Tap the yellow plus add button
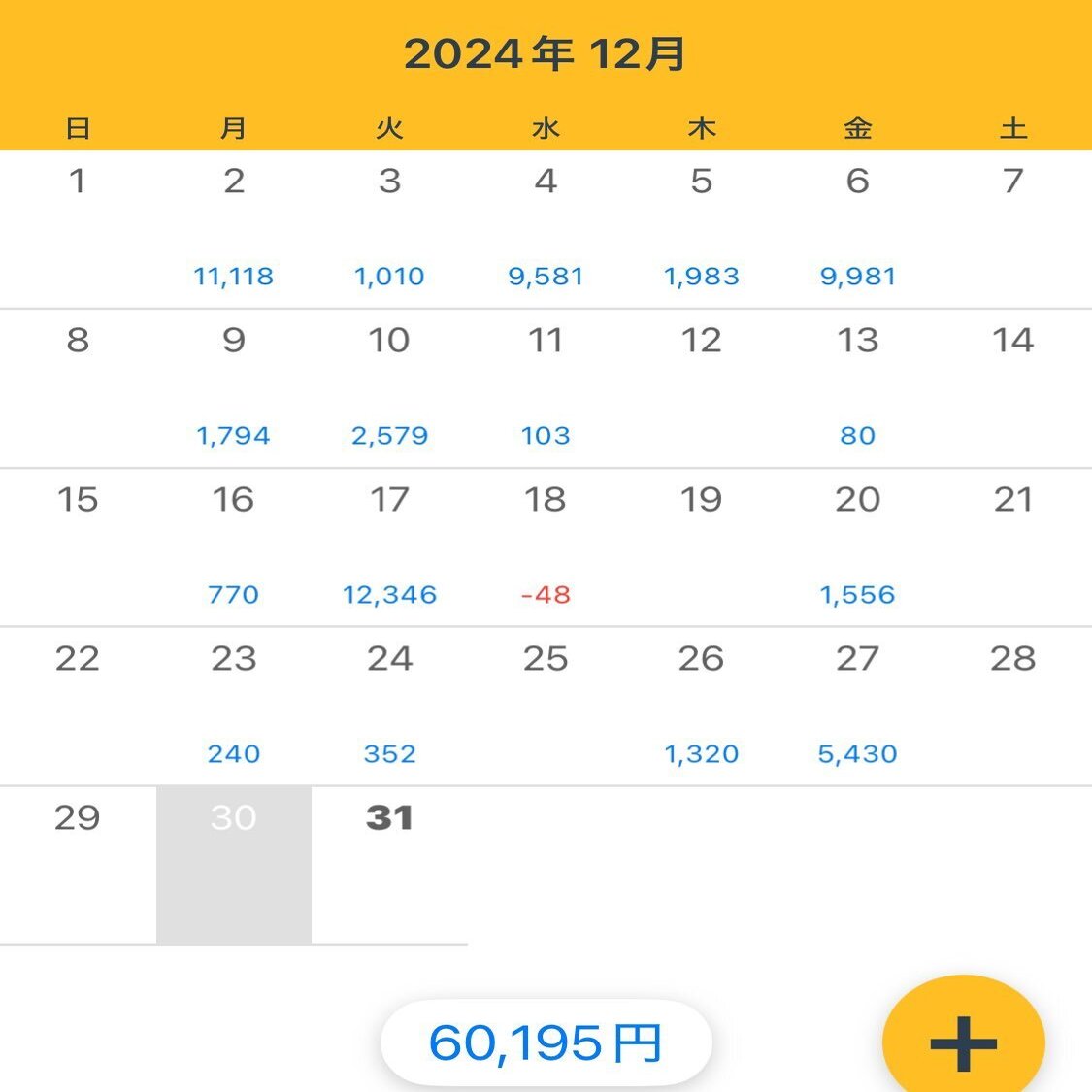 coord(963,1042)
